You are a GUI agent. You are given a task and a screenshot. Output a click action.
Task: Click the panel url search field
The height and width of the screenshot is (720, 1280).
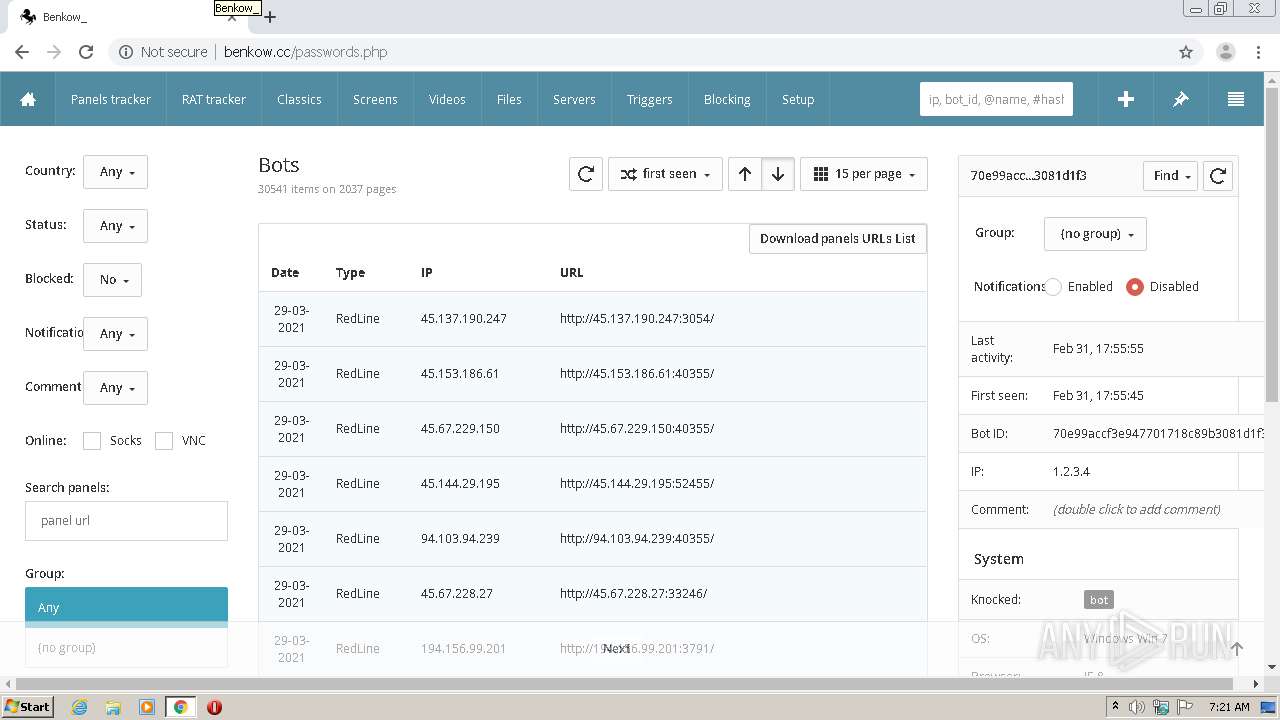coord(126,521)
